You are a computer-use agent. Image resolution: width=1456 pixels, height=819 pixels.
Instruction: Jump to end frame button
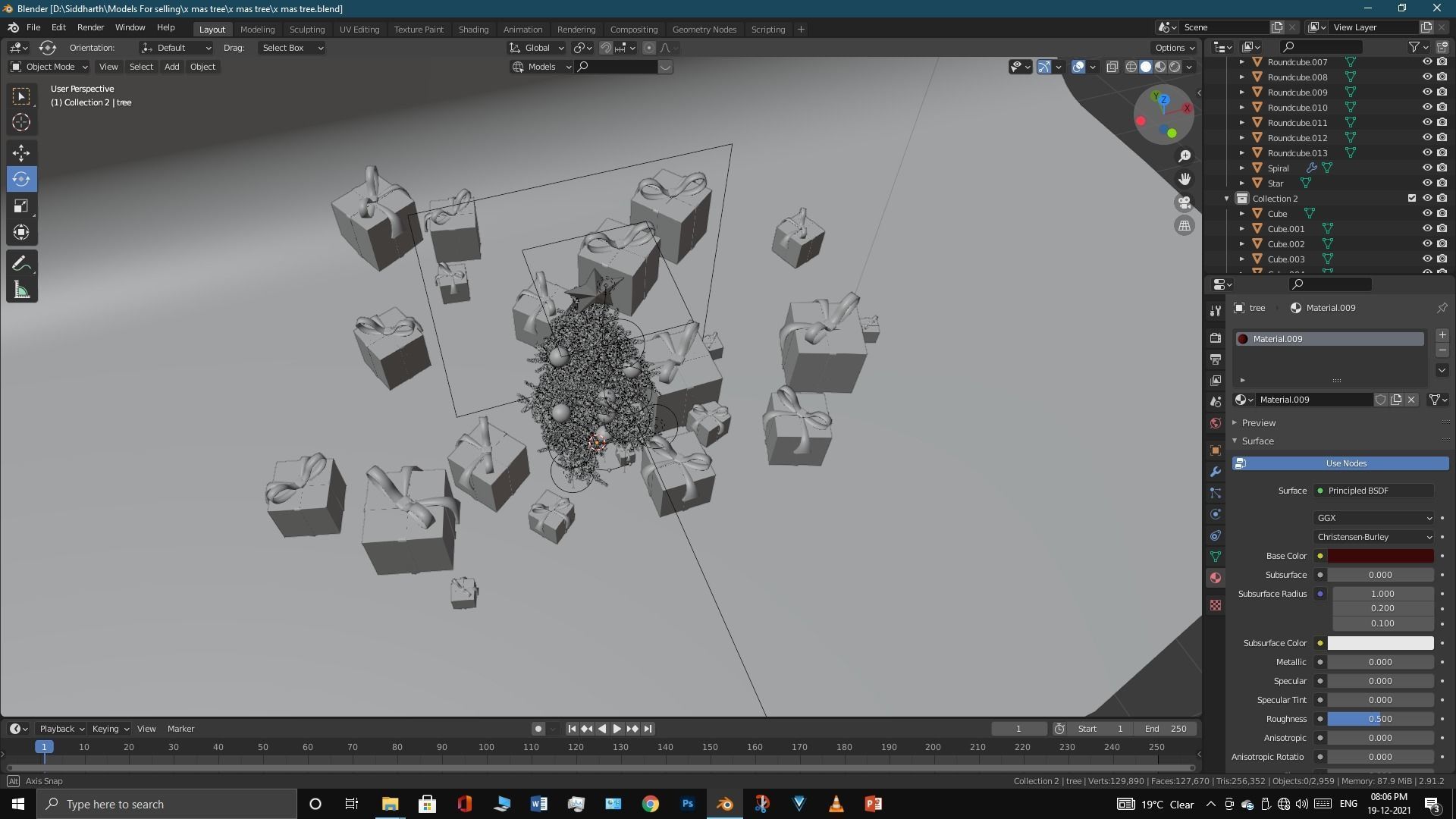[648, 729]
